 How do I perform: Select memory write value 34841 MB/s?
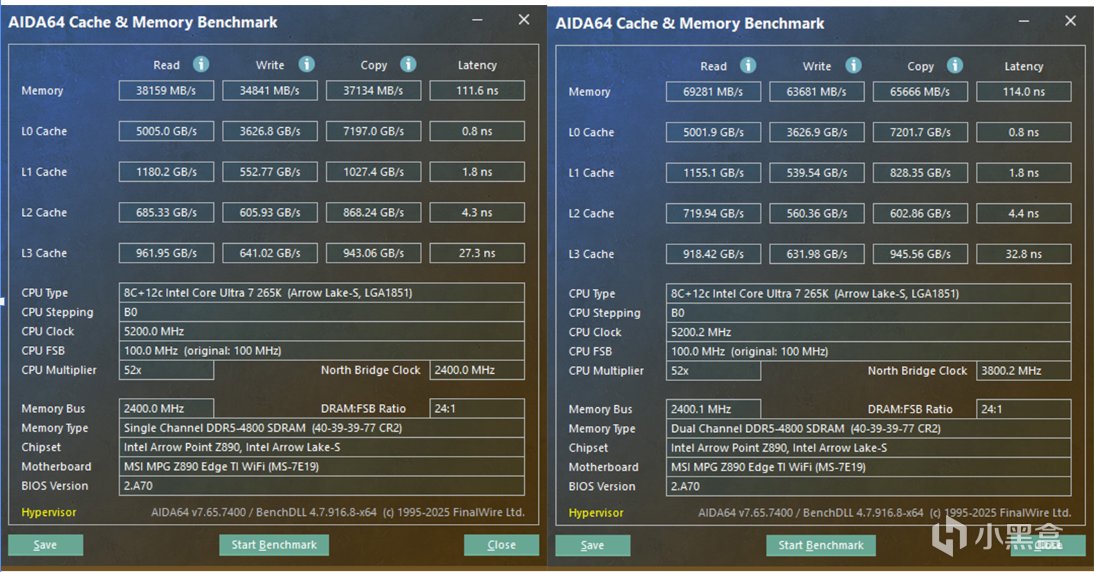pyautogui.click(x=270, y=91)
